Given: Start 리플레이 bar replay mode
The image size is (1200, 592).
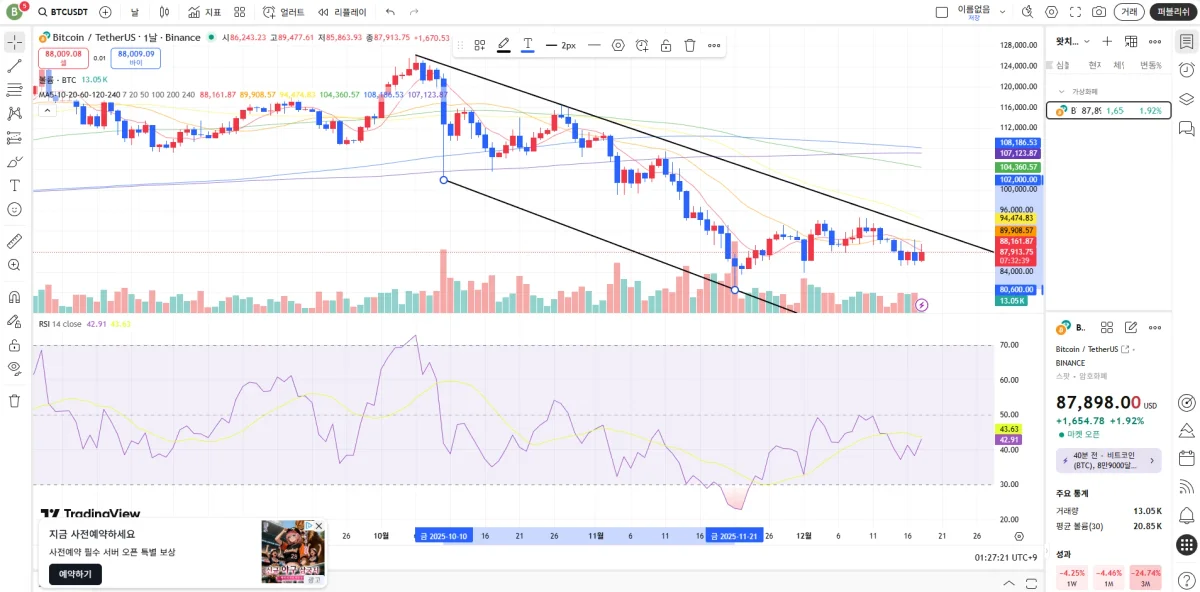Looking at the screenshot, I should (x=342, y=12).
